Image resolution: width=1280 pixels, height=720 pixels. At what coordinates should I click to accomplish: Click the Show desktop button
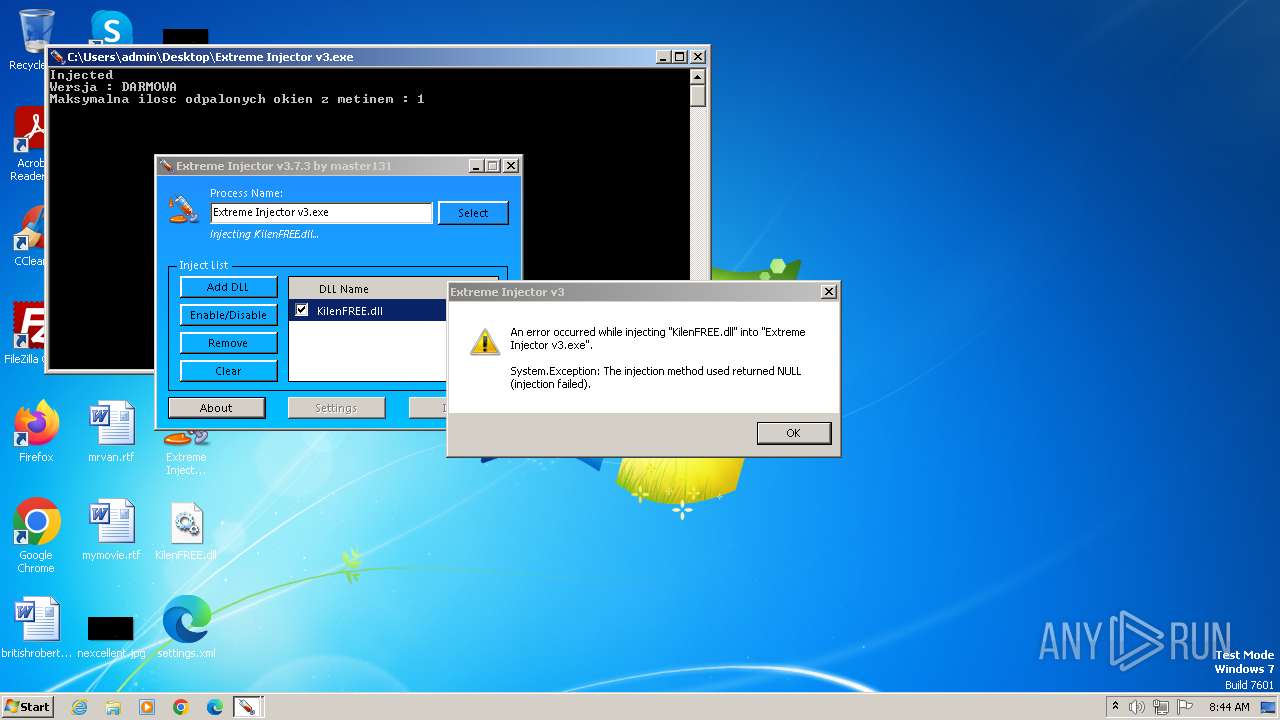[1268, 707]
